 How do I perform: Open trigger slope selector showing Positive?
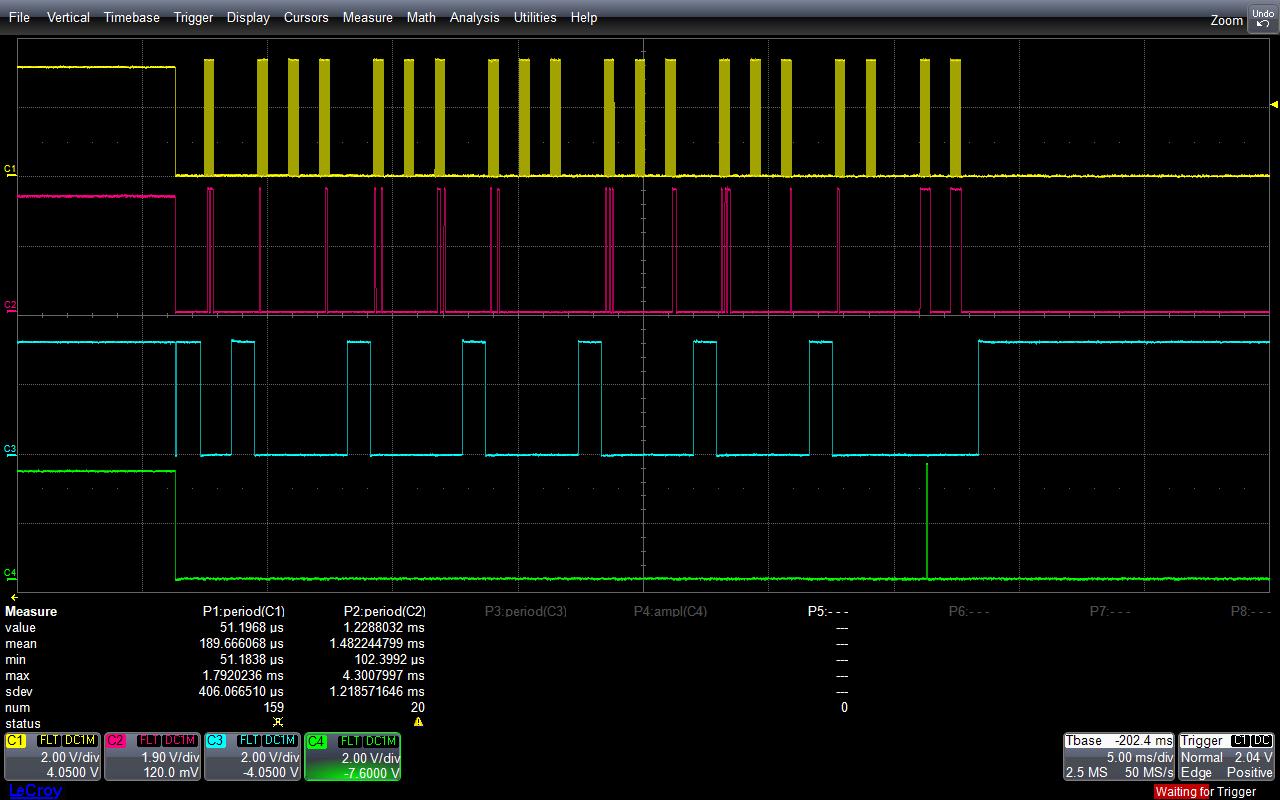click(1249, 772)
